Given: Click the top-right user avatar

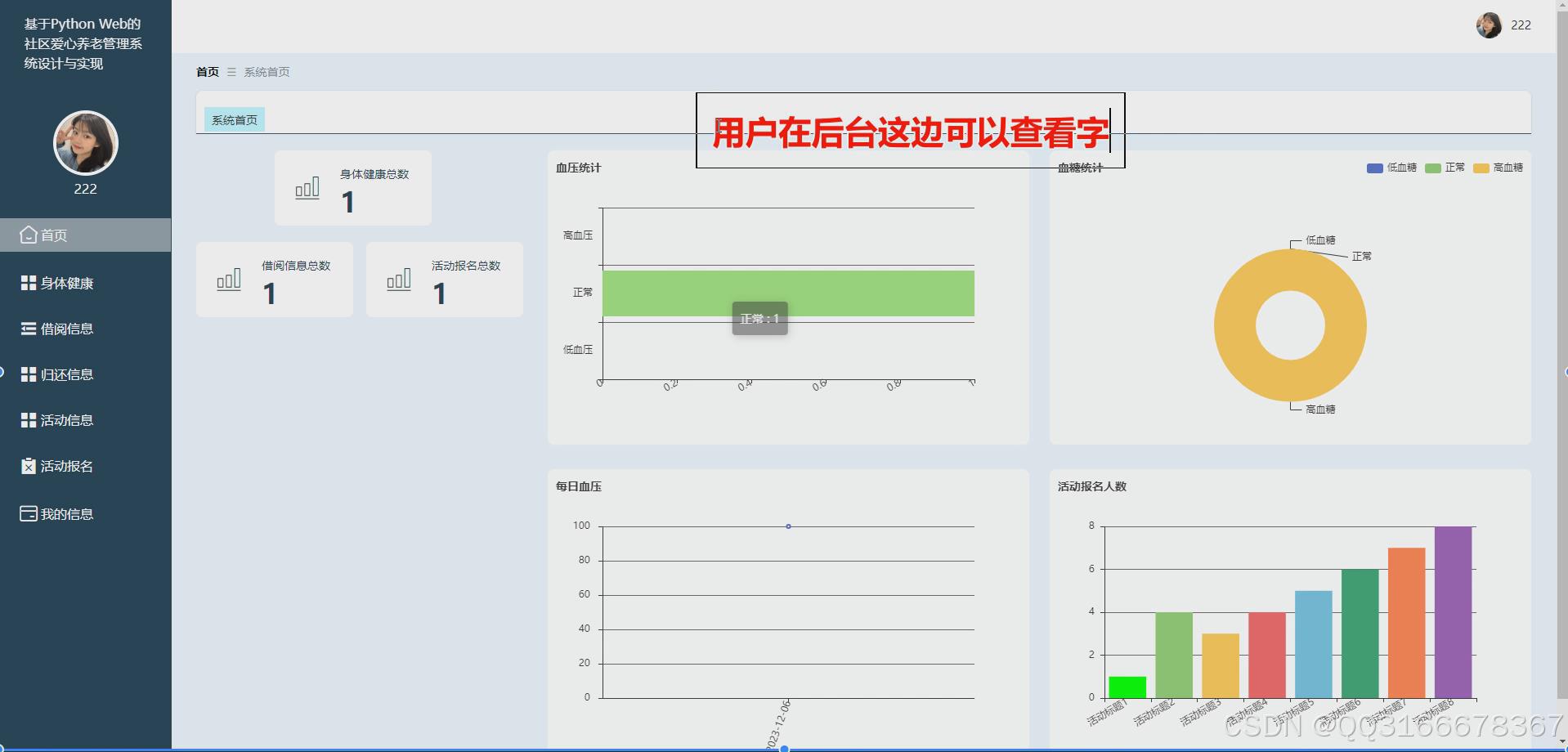Looking at the screenshot, I should [x=1490, y=25].
